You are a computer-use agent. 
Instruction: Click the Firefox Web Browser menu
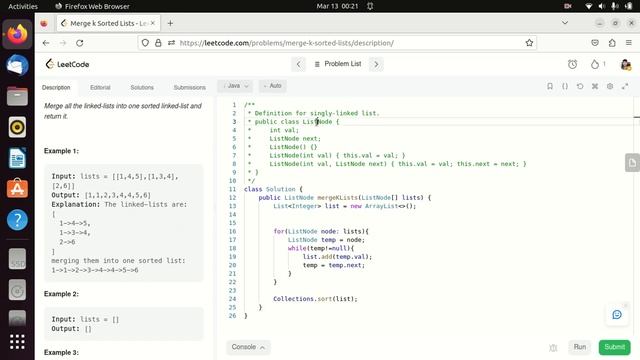point(92,6)
